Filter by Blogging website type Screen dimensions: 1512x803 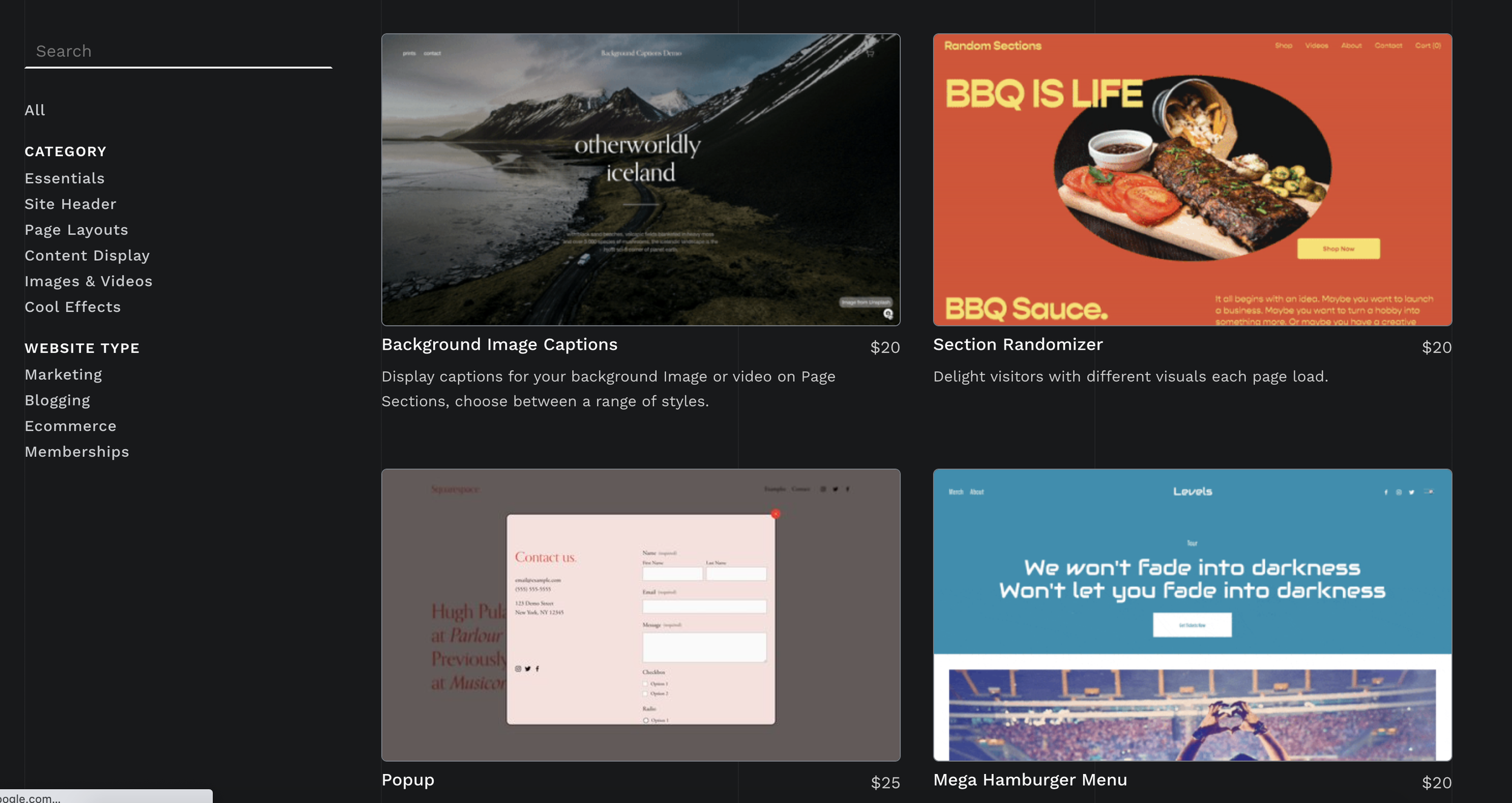(57, 401)
